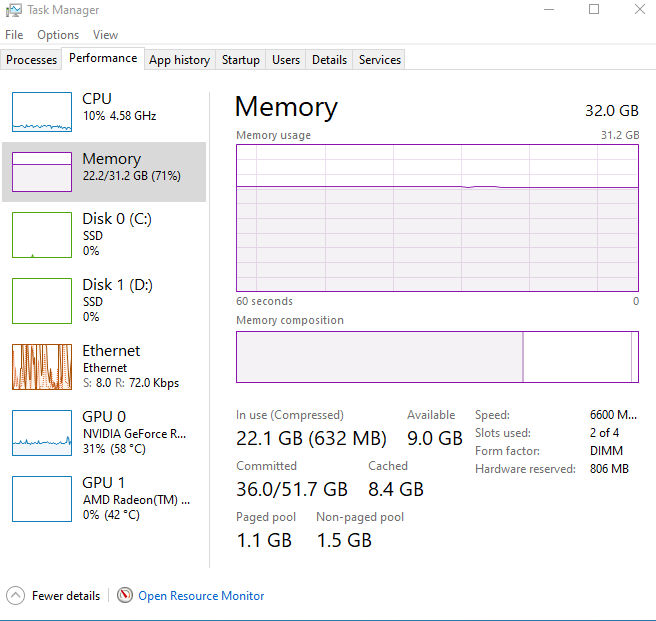The width and height of the screenshot is (656, 621).
Task: Switch to the Details tab
Action: tap(329, 60)
